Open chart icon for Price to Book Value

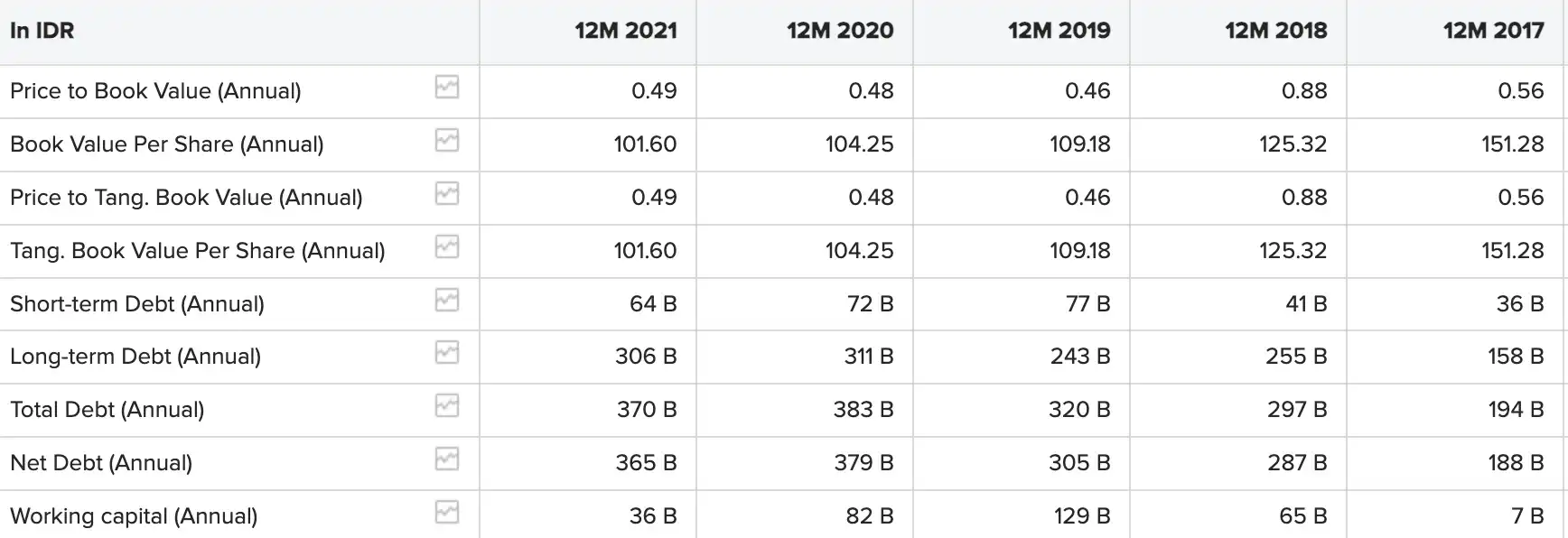click(447, 88)
